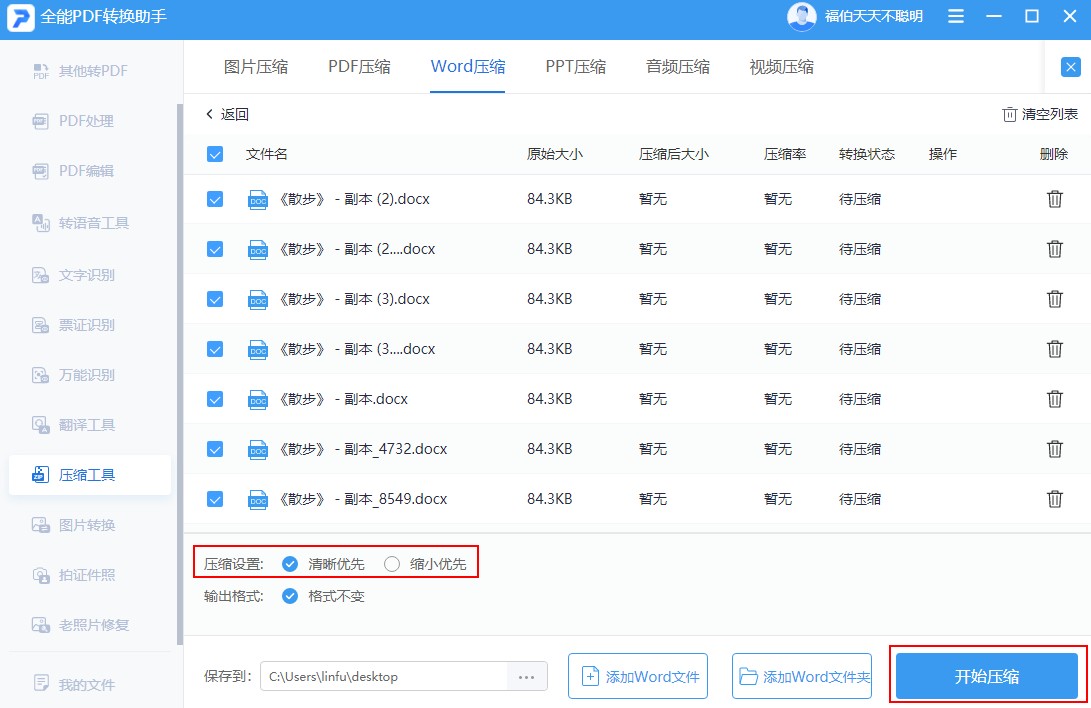Open 万能识别 sidebar section
The width and height of the screenshot is (1091, 708).
coord(73,375)
